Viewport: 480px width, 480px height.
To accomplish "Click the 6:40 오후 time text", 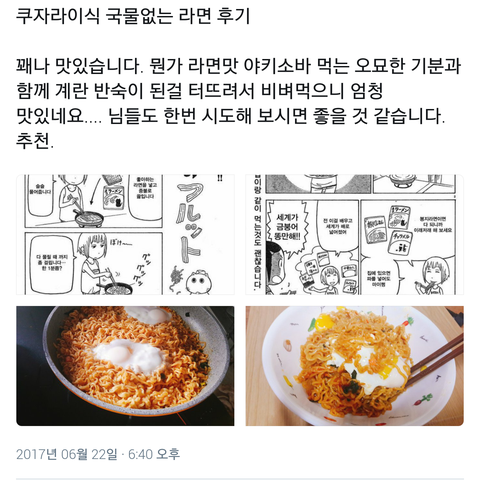I will coord(154,454).
